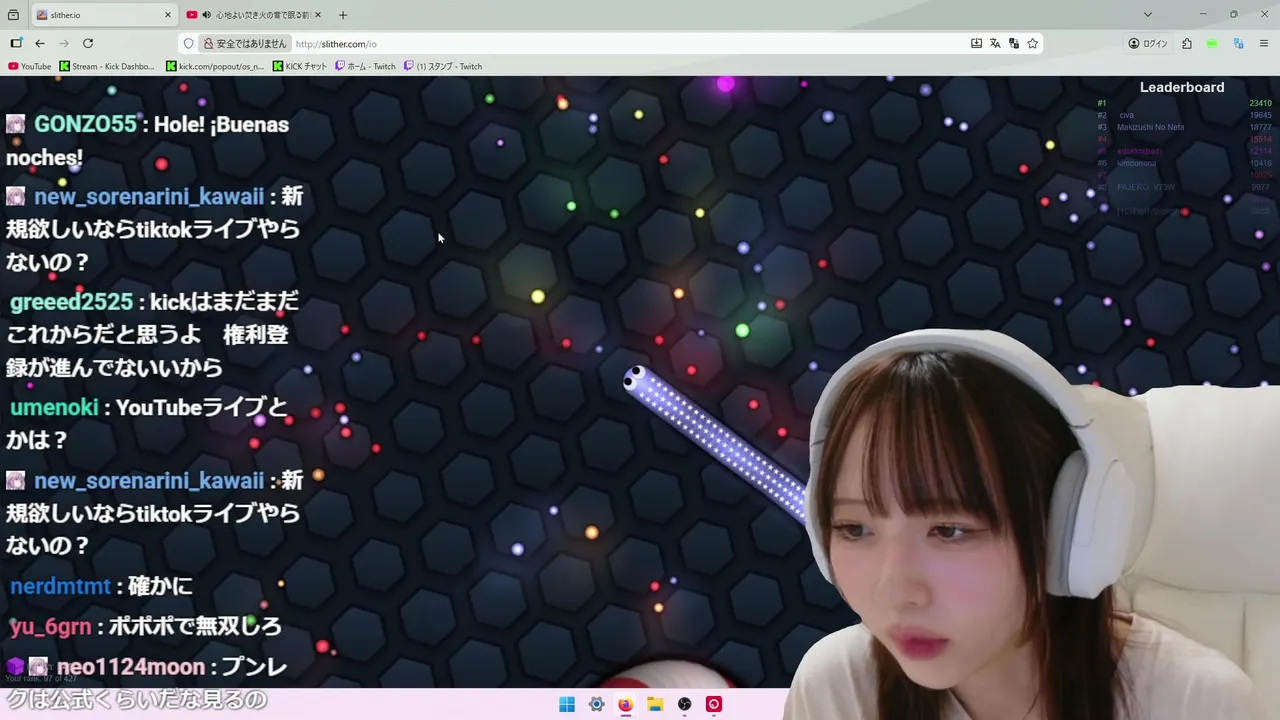
Task: Open the KICK チャット bookmark
Action: [x=300, y=66]
